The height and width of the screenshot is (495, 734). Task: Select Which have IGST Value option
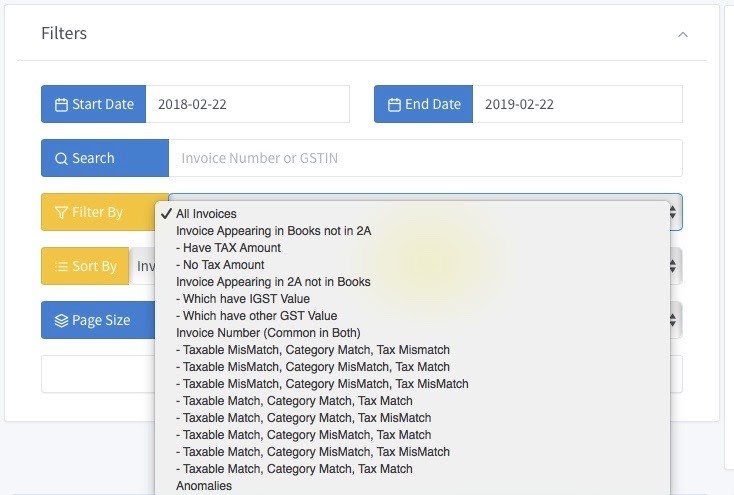coord(243,299)
